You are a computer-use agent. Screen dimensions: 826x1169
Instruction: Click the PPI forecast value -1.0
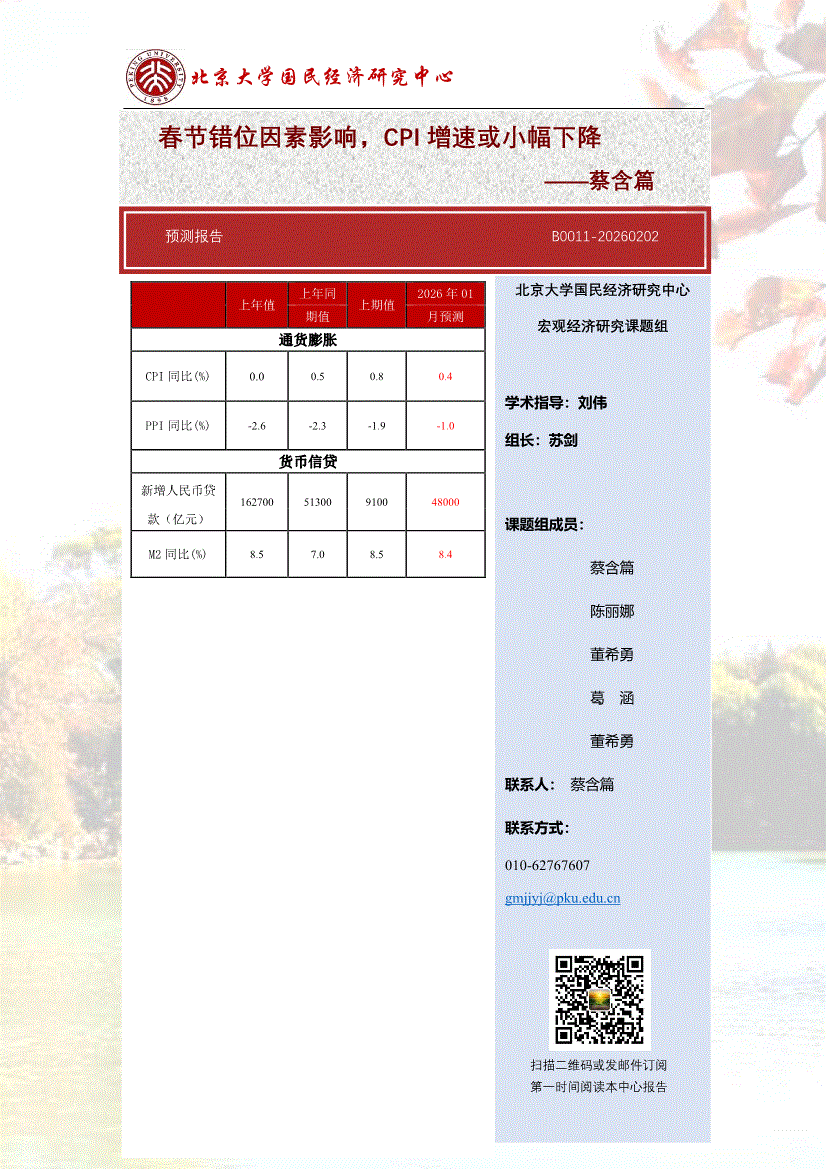(x=445, y=426)
